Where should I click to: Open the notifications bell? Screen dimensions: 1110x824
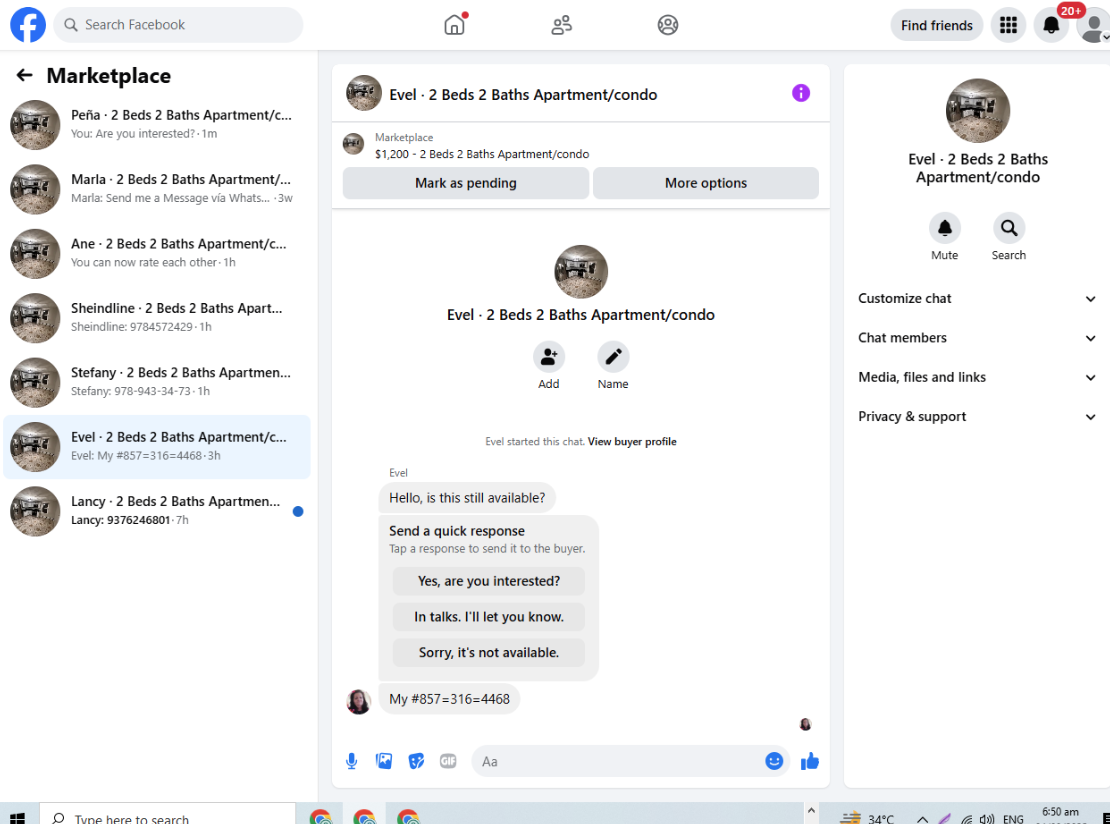[x=1051, y=25]
